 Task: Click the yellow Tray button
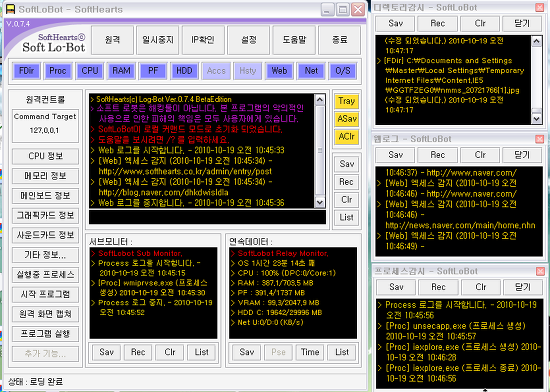tap(347, 101)
